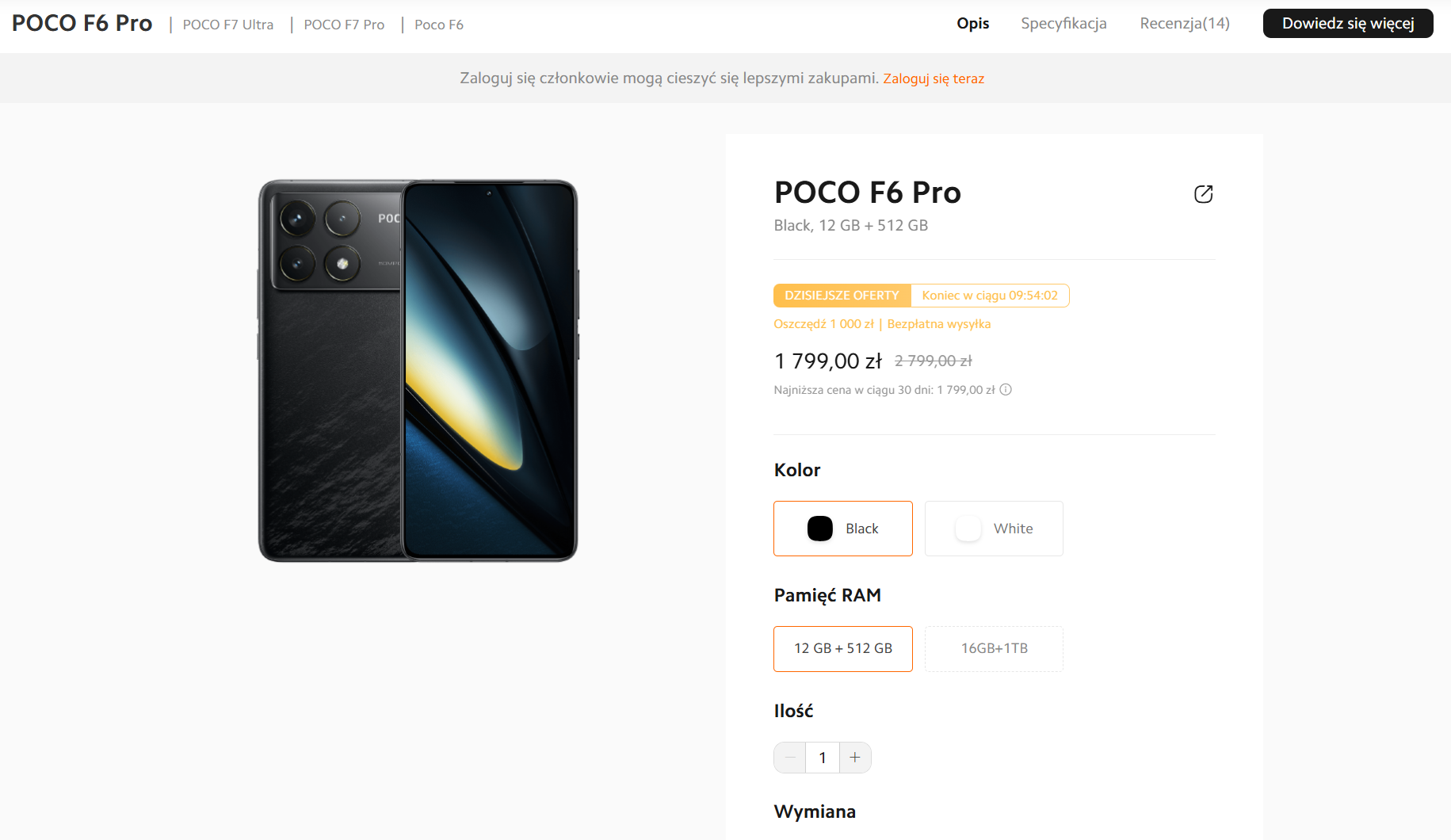The width and height of the screenshot is (1451, 840).
Task: Decrease quantity with the minus button
Action: pos(790,758)
